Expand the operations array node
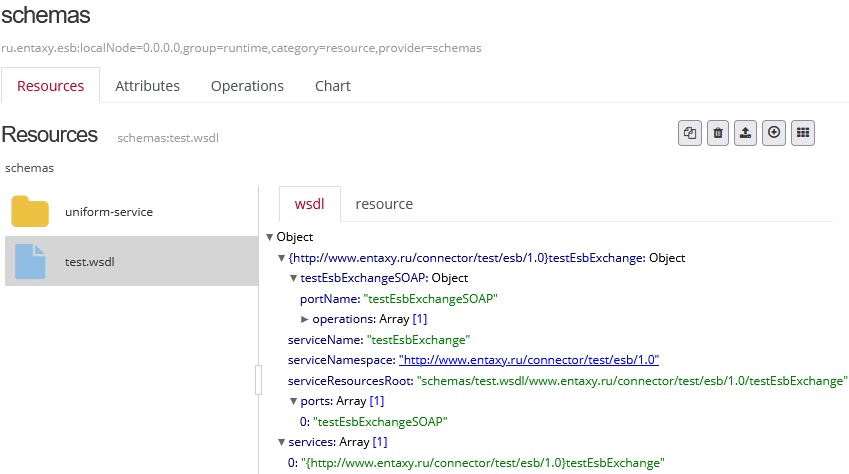 coord(305,319)
